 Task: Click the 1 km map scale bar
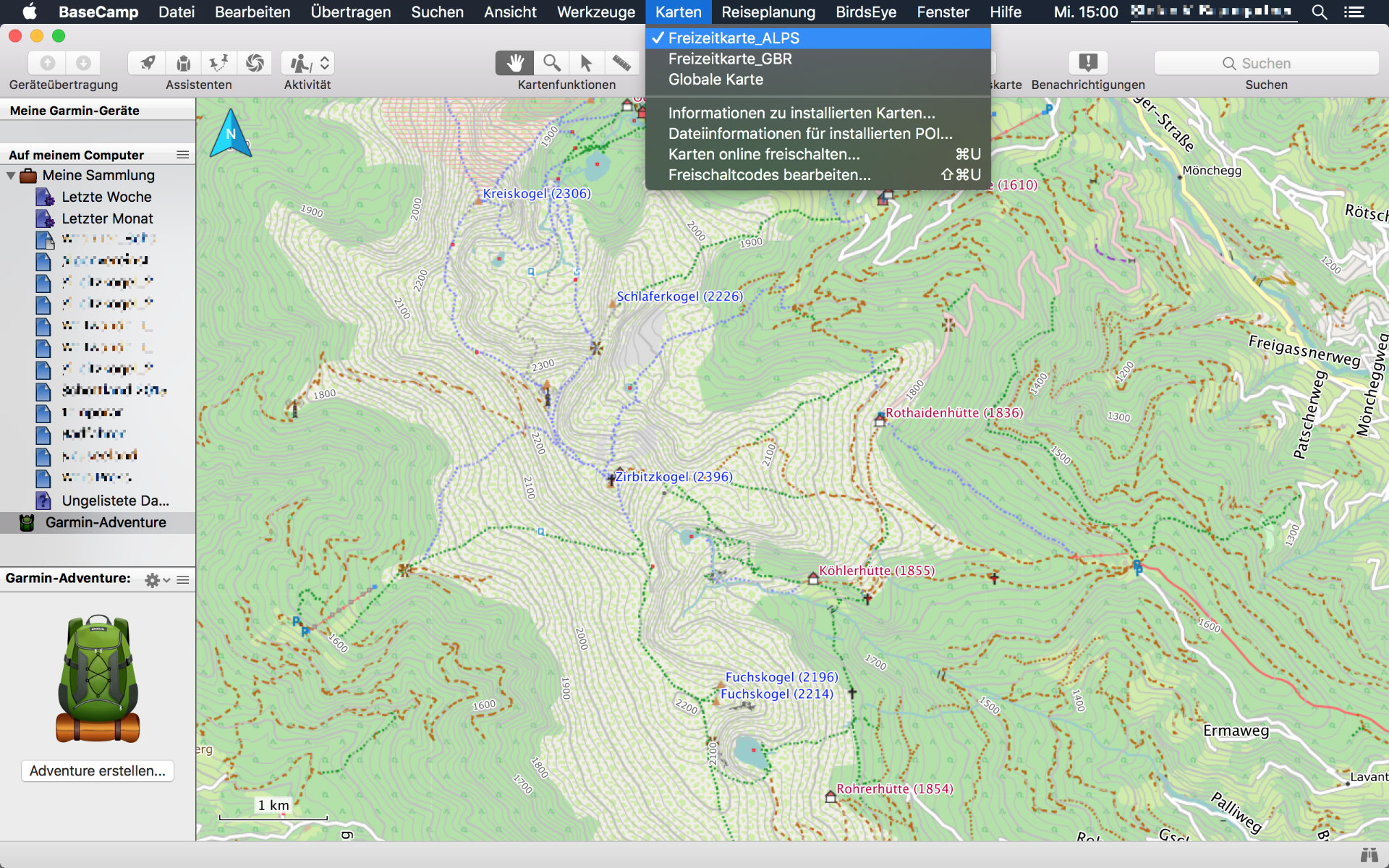(x=273, y=810)
